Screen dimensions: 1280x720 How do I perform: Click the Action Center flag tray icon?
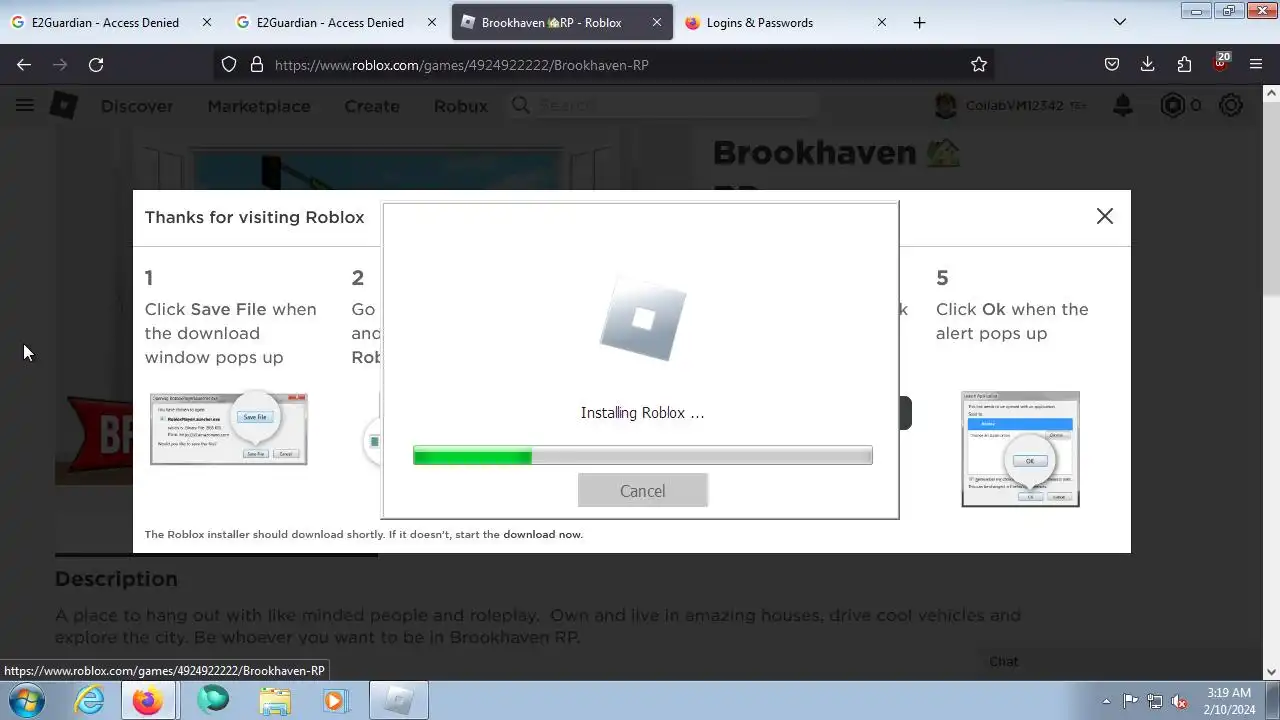(1130, 701)
